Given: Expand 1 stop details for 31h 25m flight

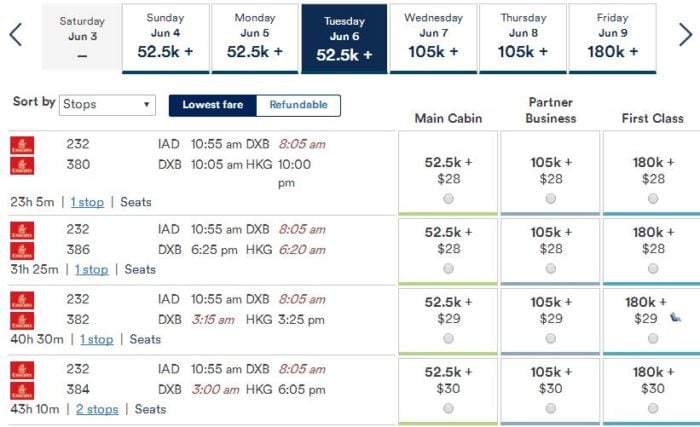Looking at the screenshot, I should click(x=92, y=269).
